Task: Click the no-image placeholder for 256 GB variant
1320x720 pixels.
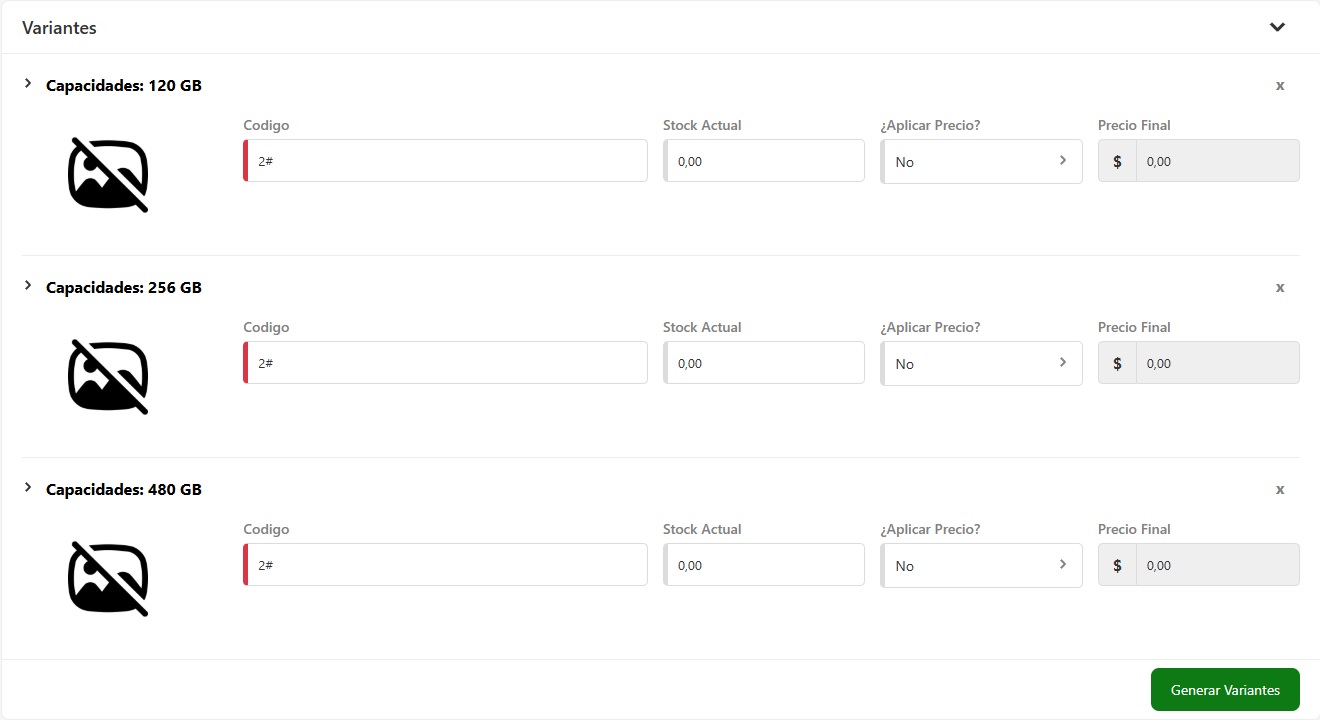Action: [108, 377]
